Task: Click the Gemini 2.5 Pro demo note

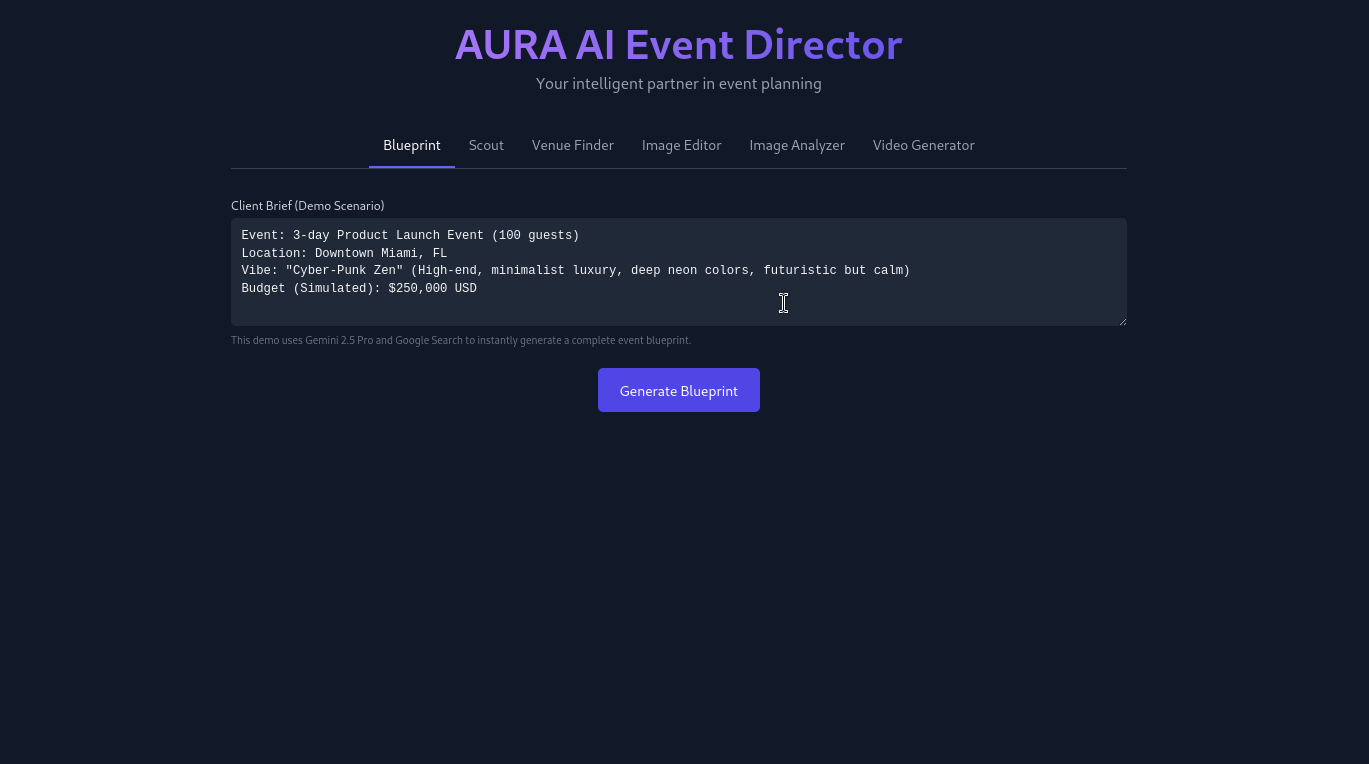Action: (461, 340)
